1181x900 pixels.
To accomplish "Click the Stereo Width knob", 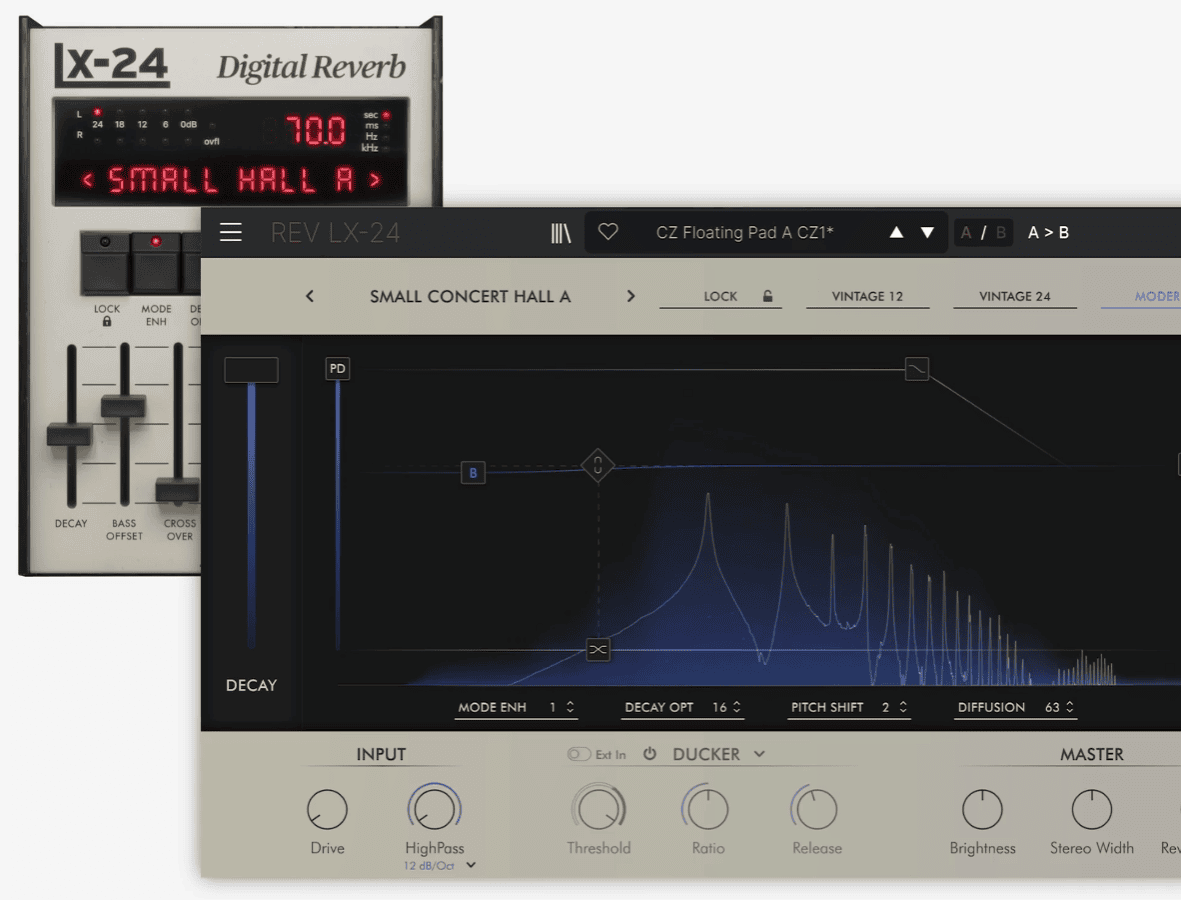I will point(1091,810).
